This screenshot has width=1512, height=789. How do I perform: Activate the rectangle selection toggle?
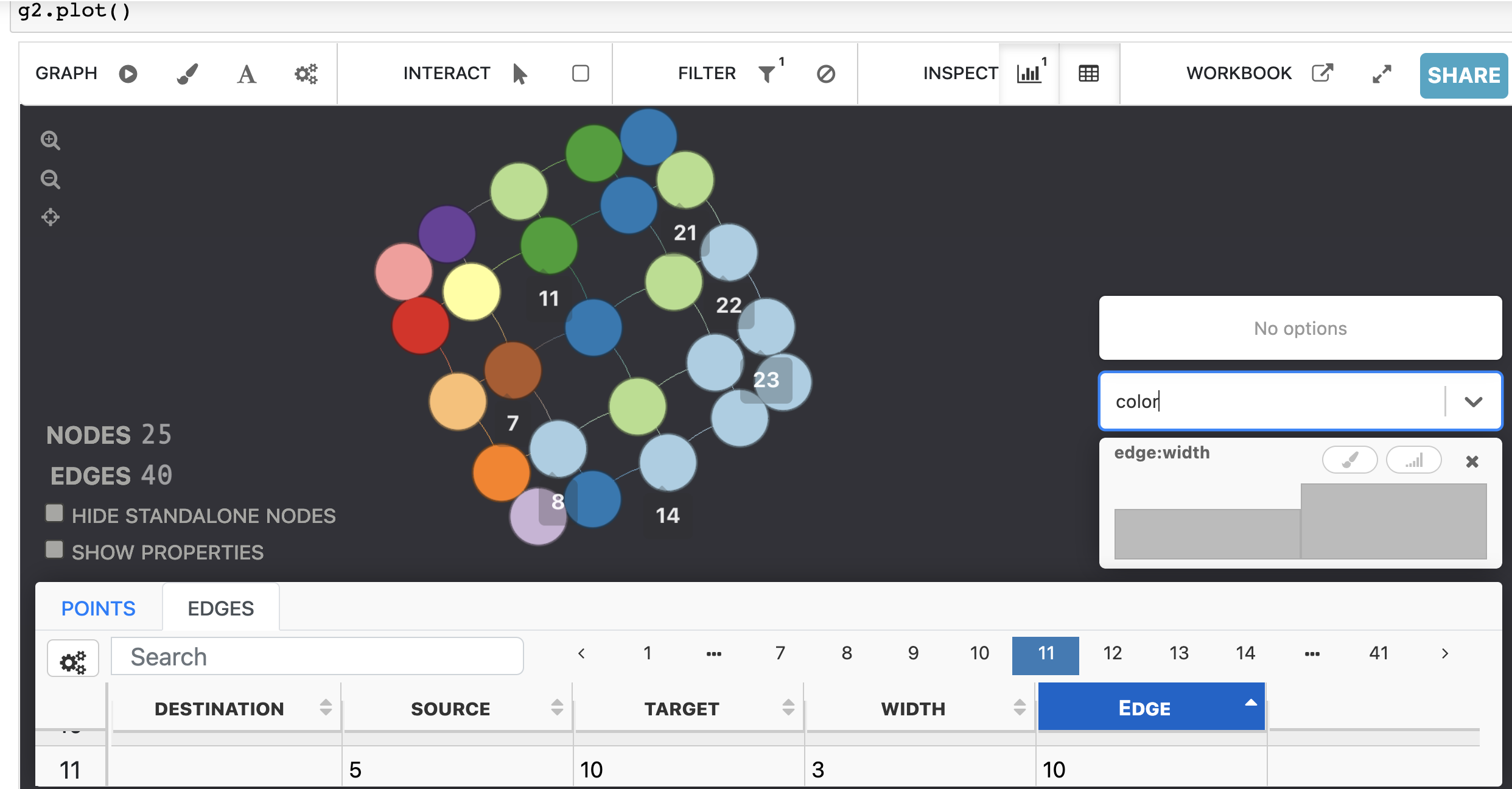coord(580,74)
